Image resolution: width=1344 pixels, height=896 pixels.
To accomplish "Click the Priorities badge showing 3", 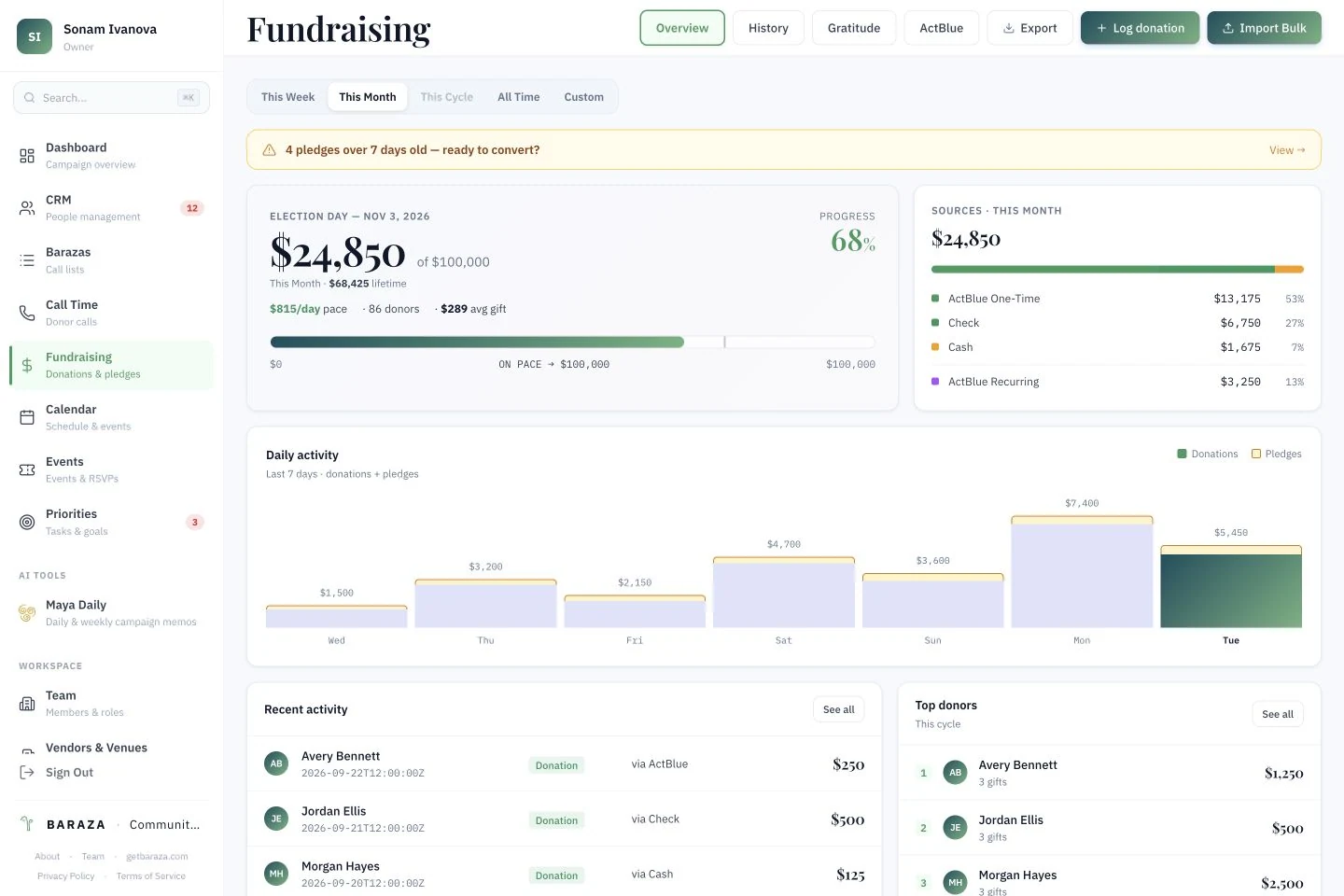I will 194,522.
